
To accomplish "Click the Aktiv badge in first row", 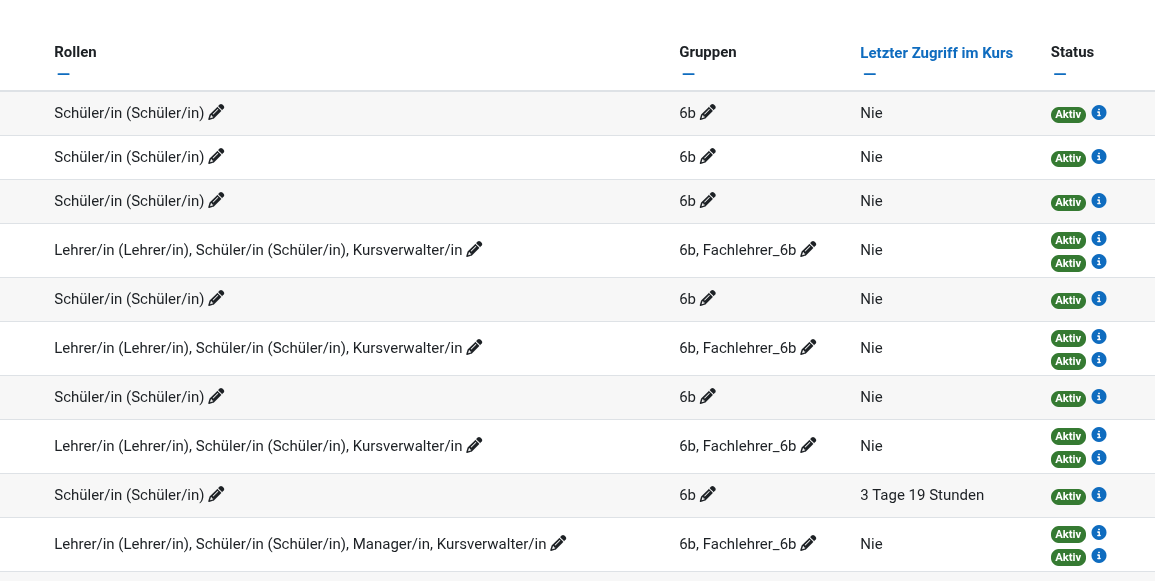I will click(x=1068, y=115).
